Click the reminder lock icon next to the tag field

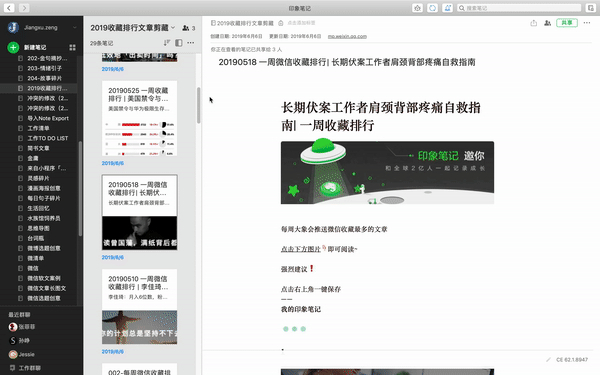tap(280, 23)
